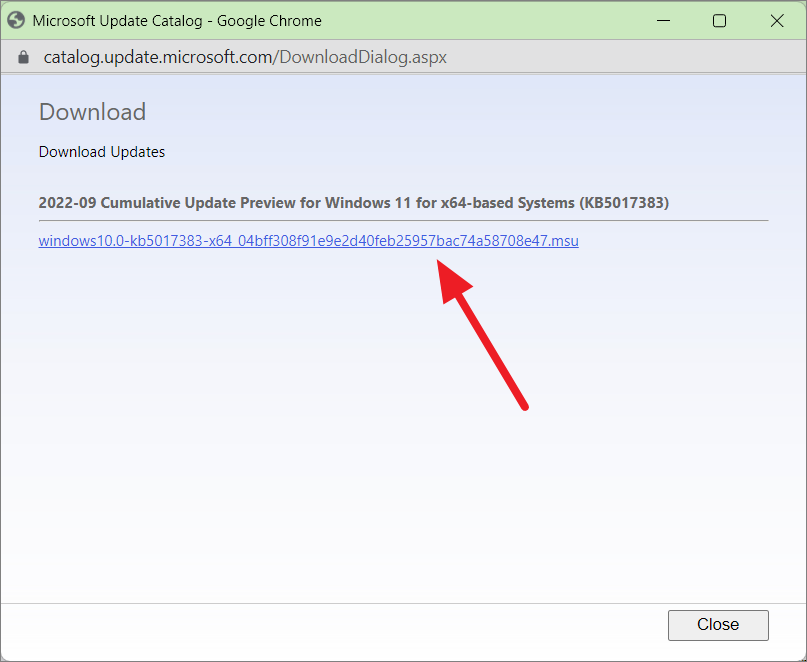Click the Download page heading

92,112
